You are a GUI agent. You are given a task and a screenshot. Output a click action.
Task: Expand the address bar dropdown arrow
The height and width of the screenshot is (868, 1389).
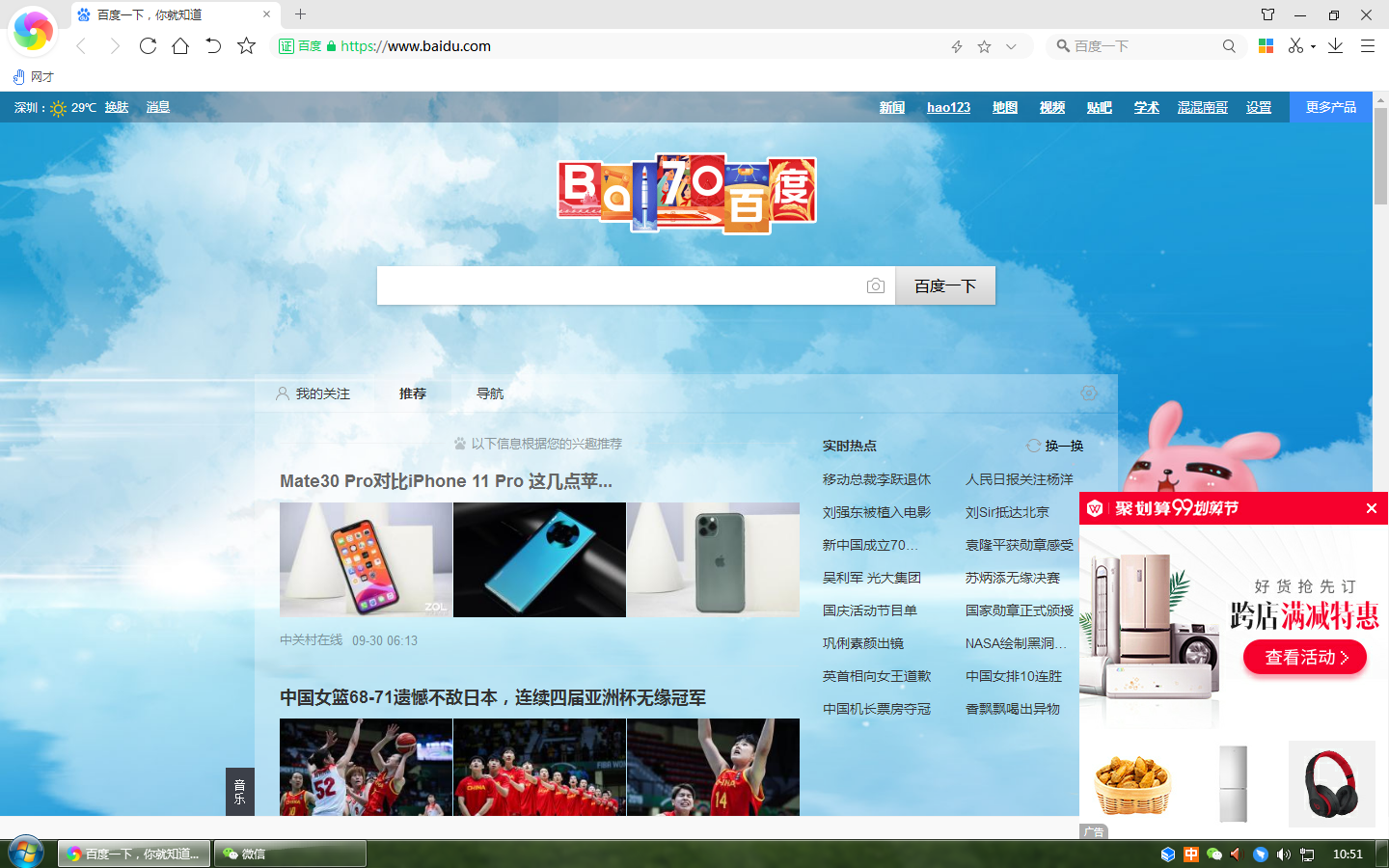[x=1011, y=46]
